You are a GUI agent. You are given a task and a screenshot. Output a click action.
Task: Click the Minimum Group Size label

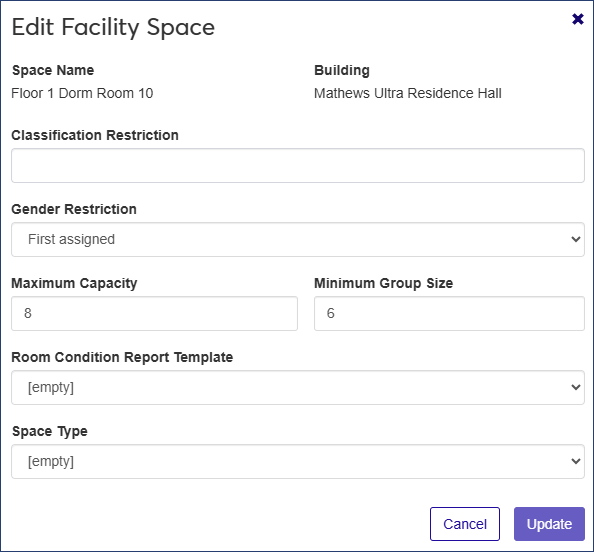click(x=383, y=283)
